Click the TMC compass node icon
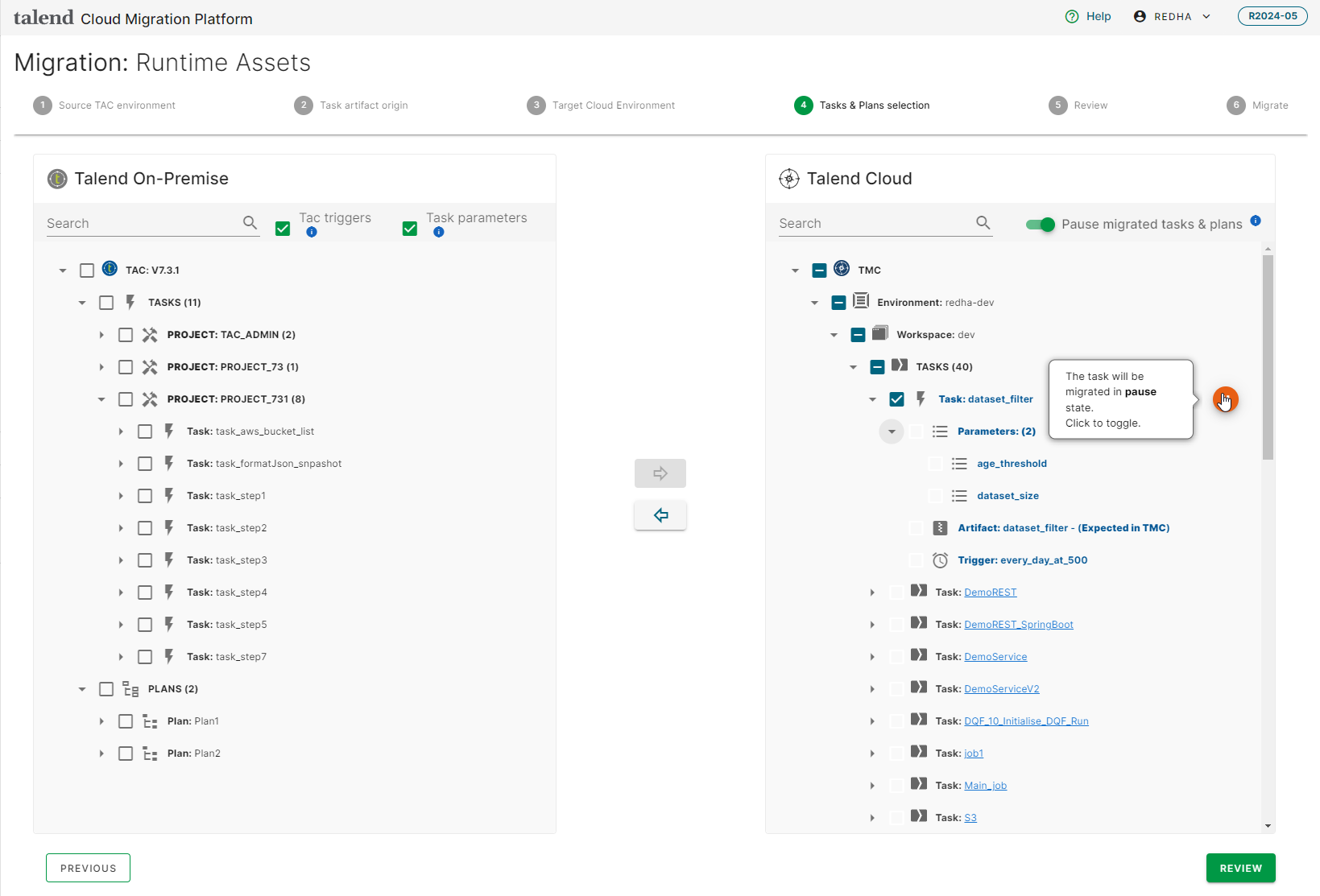 (842, 269)
